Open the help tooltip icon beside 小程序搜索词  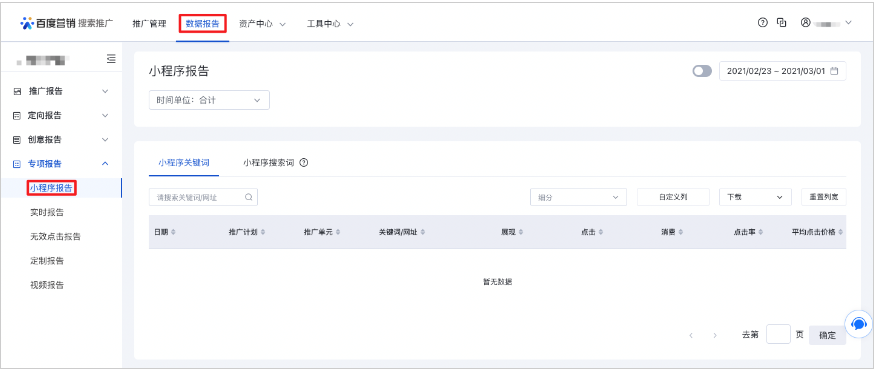[x=304, y=163]
